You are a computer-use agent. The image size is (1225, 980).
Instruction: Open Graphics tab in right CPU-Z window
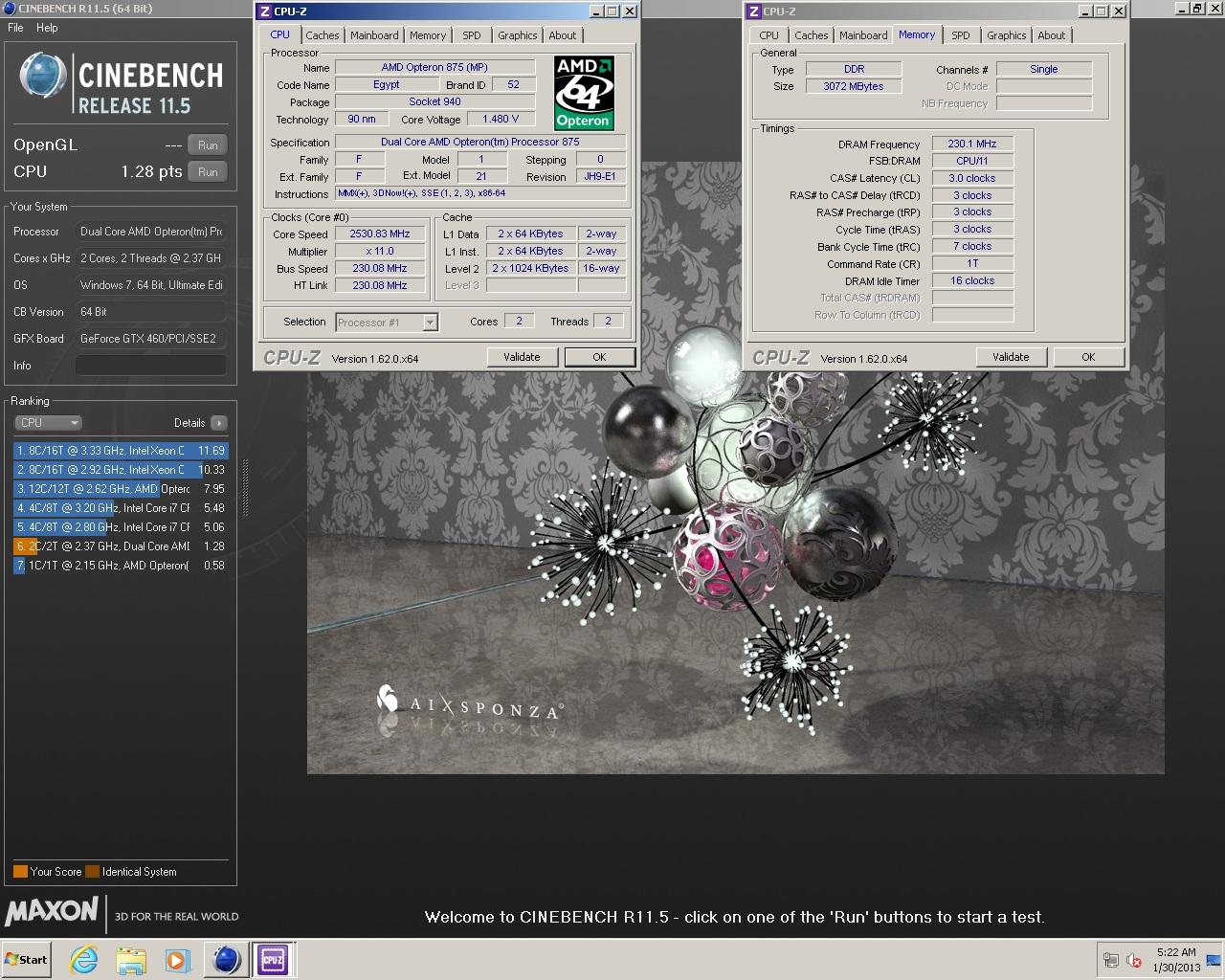[1007, 35]
